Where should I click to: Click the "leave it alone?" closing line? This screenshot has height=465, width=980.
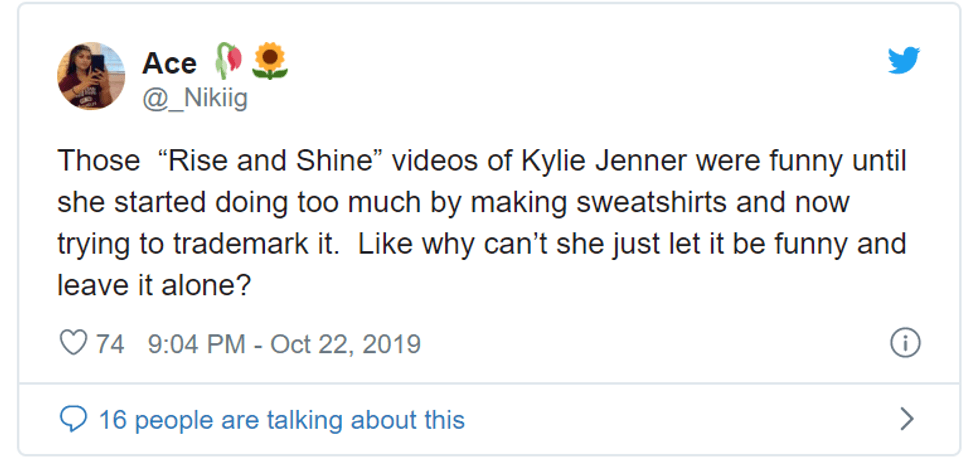pos(154,285)
